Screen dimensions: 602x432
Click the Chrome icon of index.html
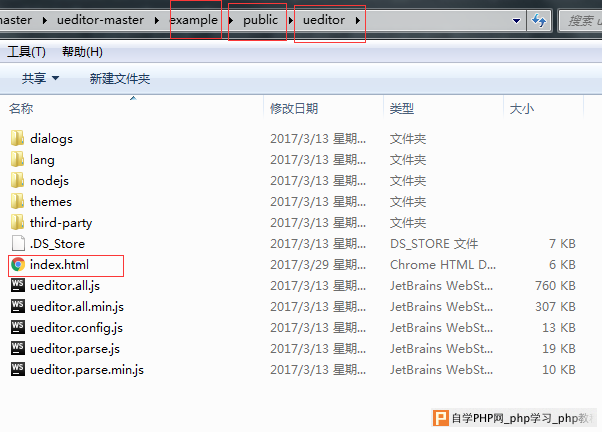[18, 265]
